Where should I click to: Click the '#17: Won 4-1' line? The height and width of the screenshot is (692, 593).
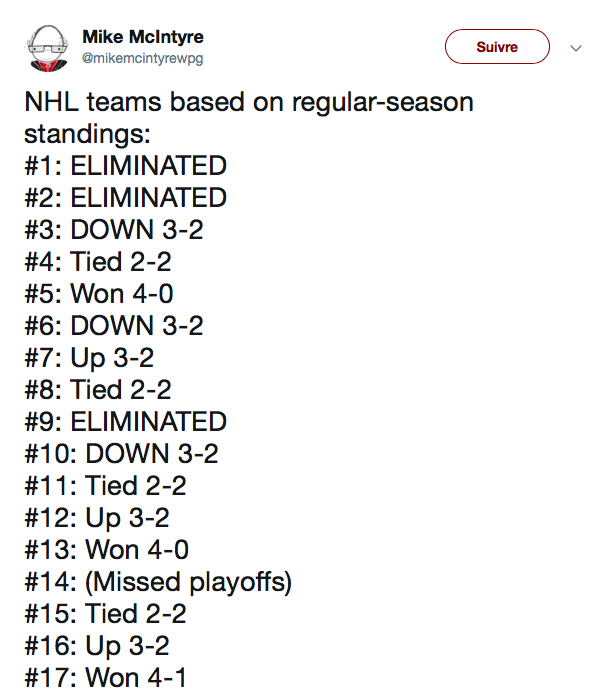(106, 677)
